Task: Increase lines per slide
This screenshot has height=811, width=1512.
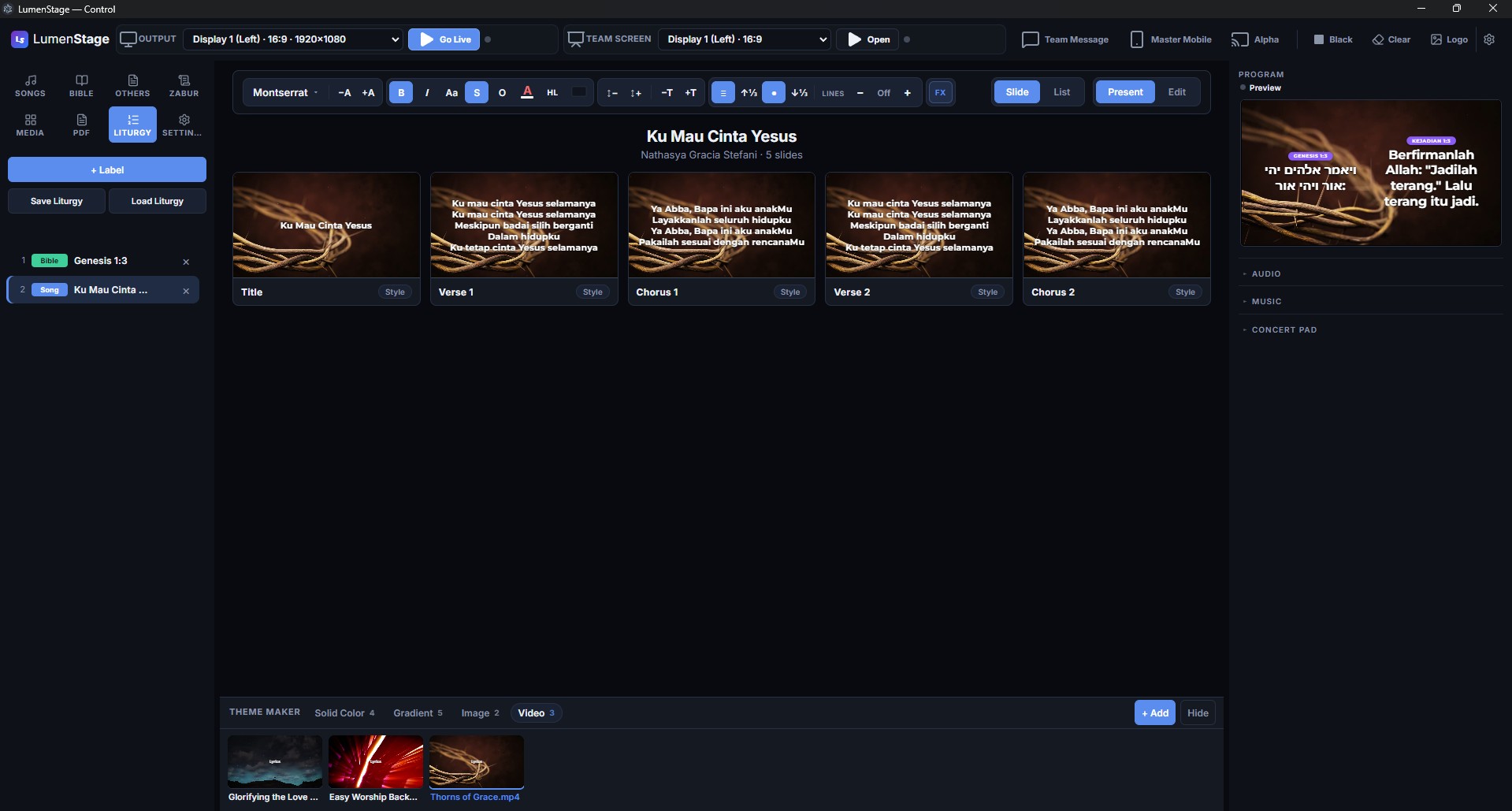Action: (908, 92)
